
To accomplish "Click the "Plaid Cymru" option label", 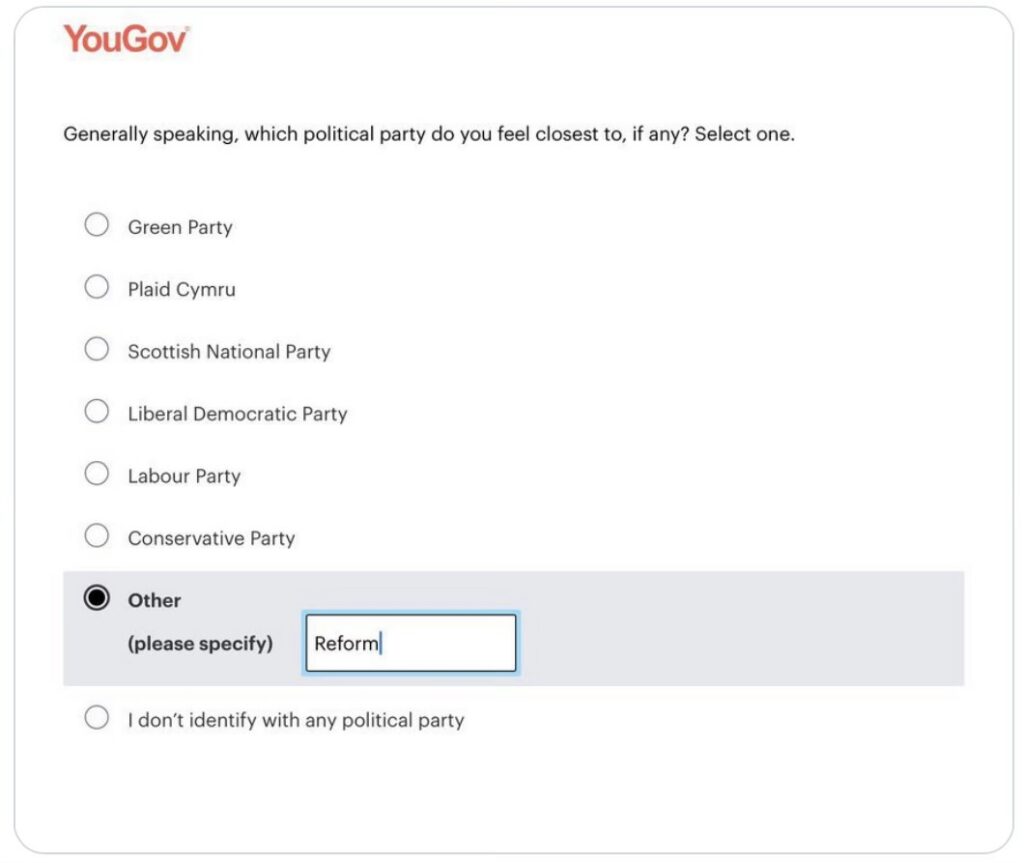I will [x=181, y=290].
